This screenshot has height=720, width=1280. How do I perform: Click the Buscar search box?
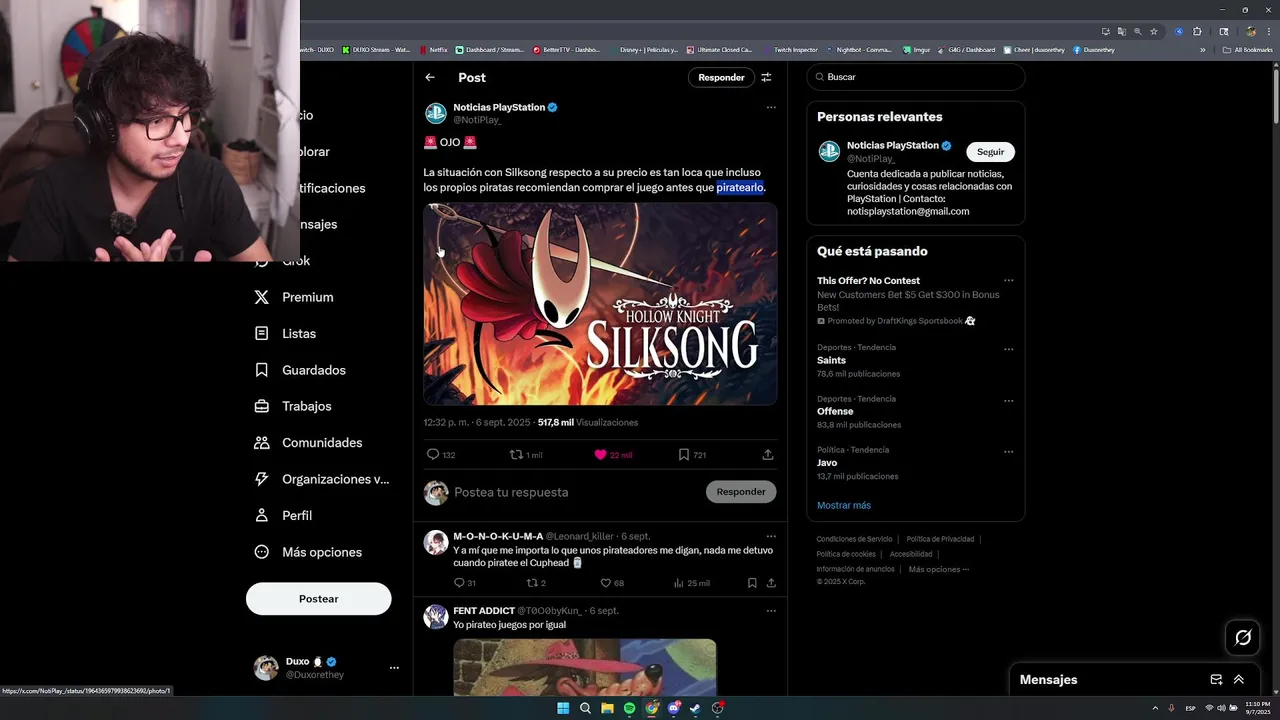[x=915, y=77]
